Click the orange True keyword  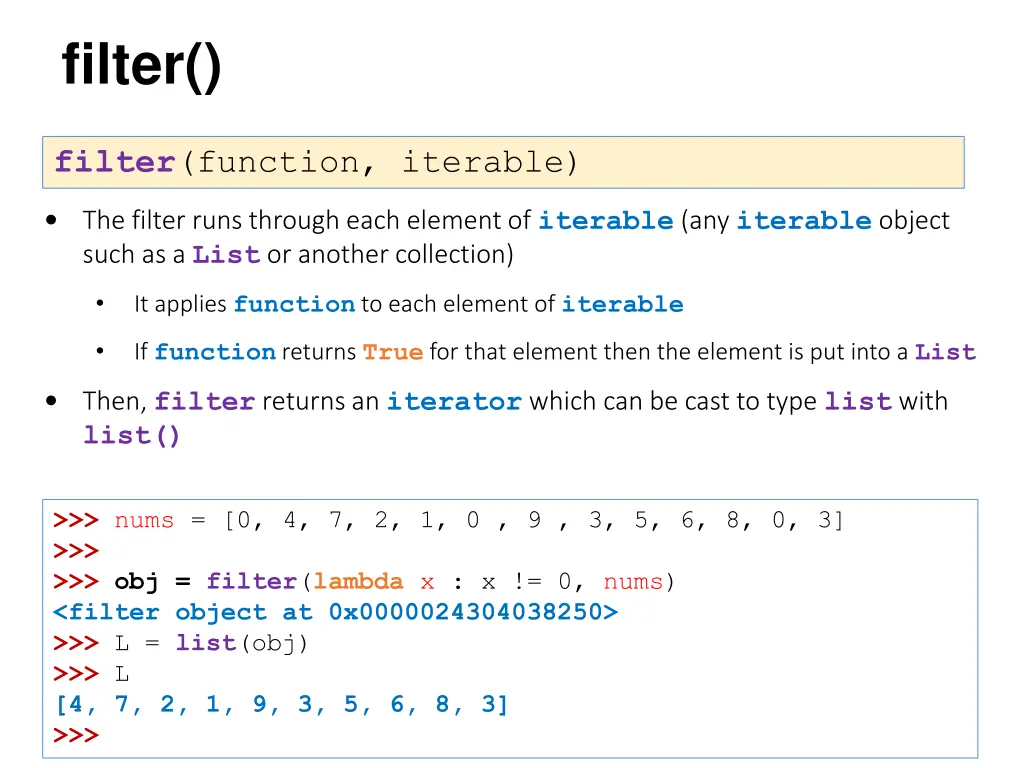[393, 352]
